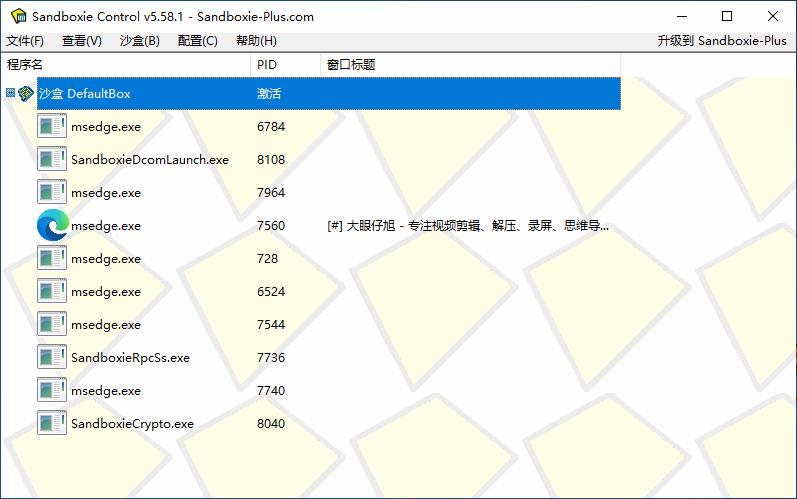The width and height of the screenshot is (797, 499).
Task: Select msedge.exe name with PID 7544
Action: tap(106, 325)
